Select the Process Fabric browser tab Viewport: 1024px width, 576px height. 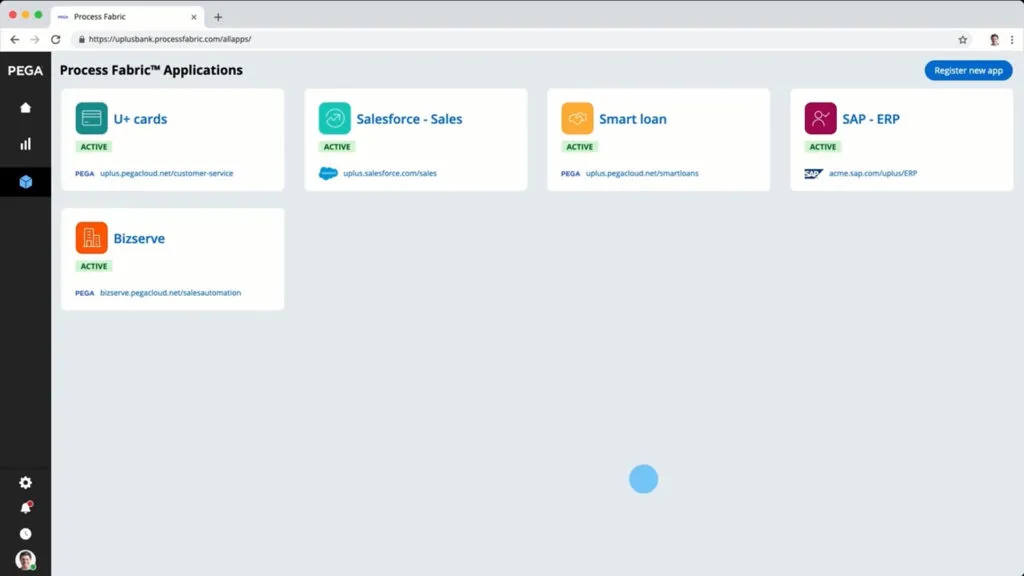127,17
